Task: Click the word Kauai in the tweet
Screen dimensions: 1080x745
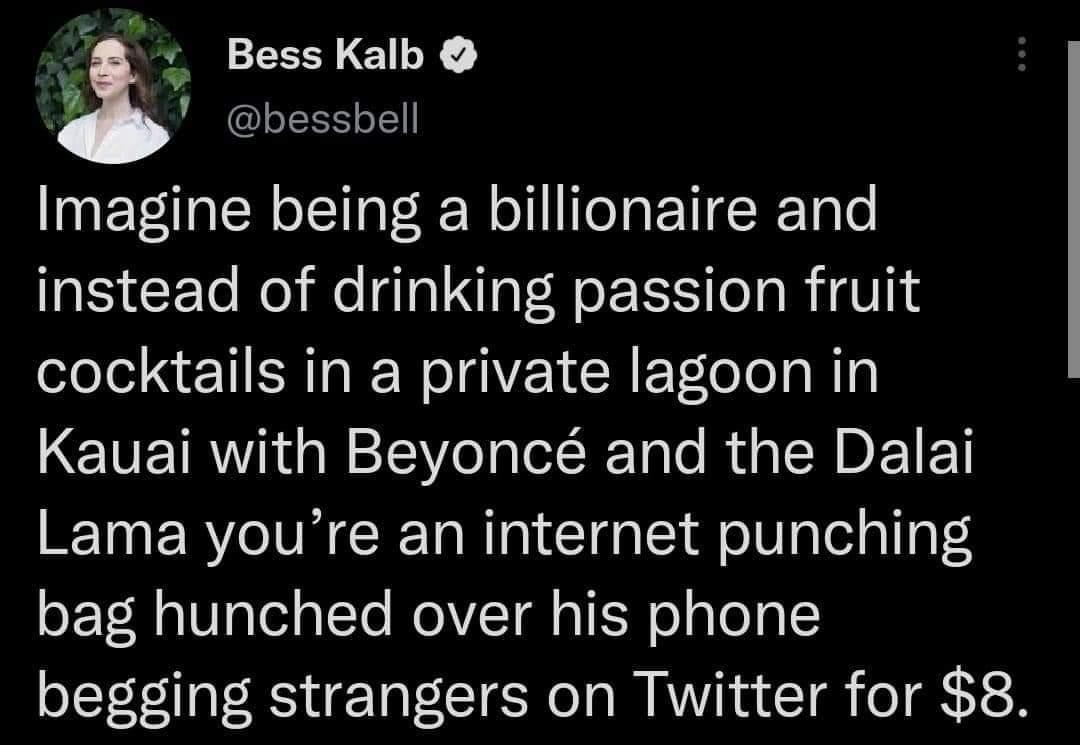Action: click(117, 455)
